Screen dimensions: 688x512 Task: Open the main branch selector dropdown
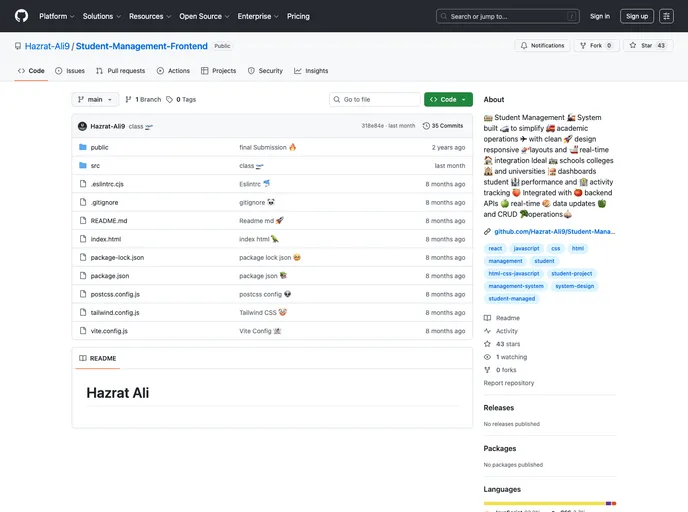coord(95,100)
